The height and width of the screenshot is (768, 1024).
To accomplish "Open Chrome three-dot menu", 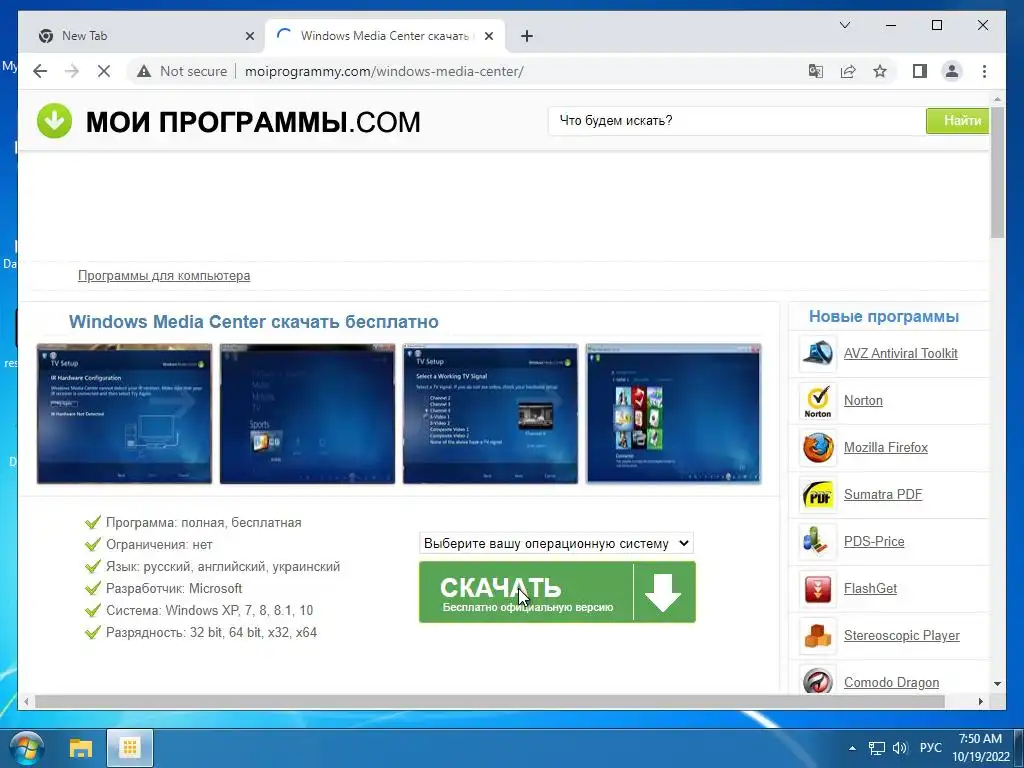I will (x=984, y=71).
